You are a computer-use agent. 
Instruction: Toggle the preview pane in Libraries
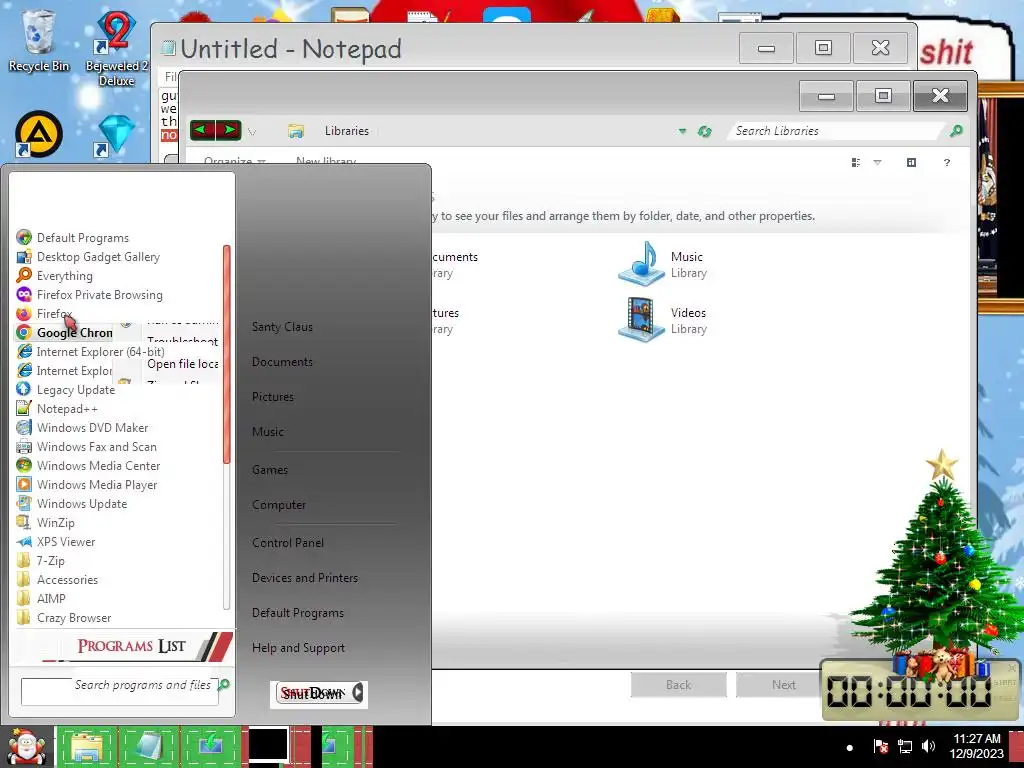point(912,163)
